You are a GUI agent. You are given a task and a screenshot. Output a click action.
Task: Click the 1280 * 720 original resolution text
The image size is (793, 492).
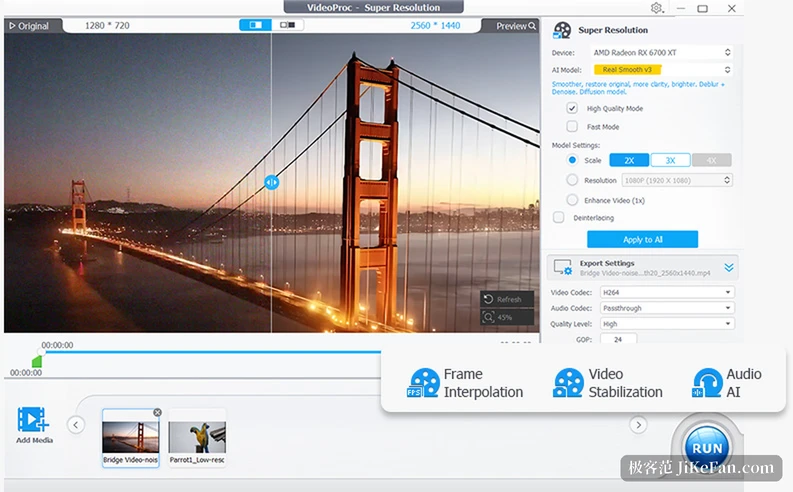point(107,25)
